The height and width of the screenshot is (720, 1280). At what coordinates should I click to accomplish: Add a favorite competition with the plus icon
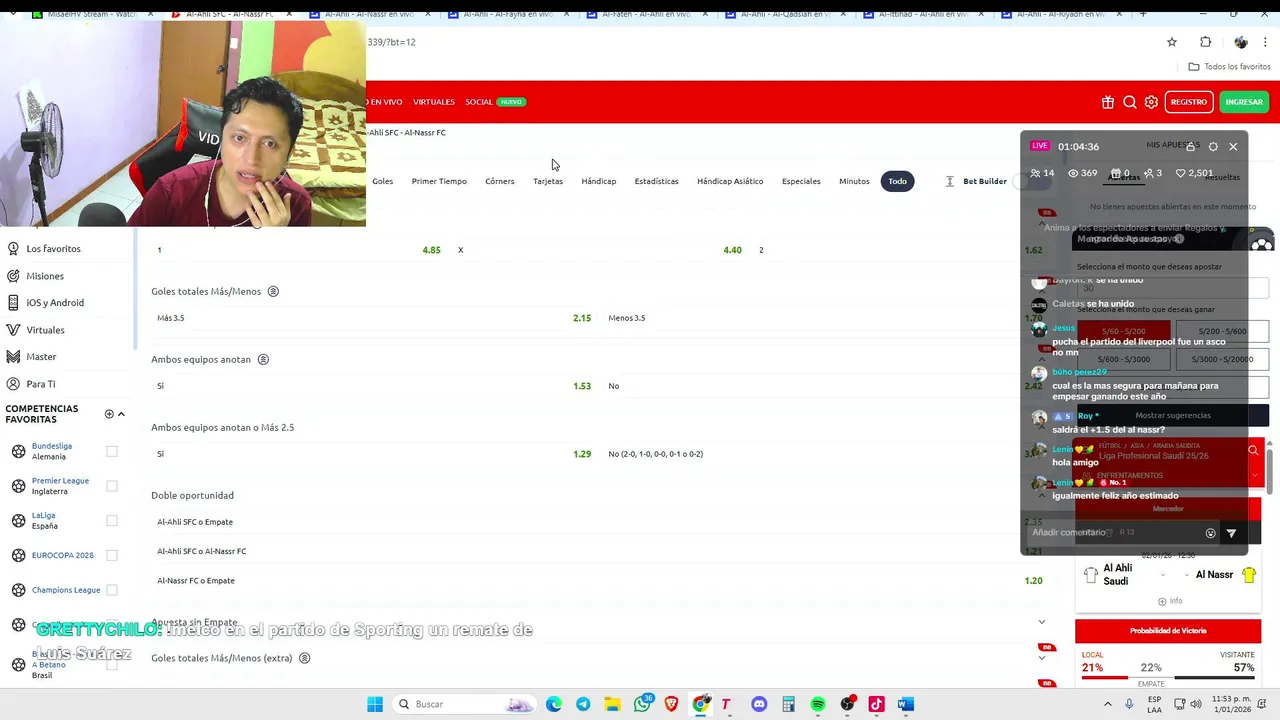click(109, 414)
